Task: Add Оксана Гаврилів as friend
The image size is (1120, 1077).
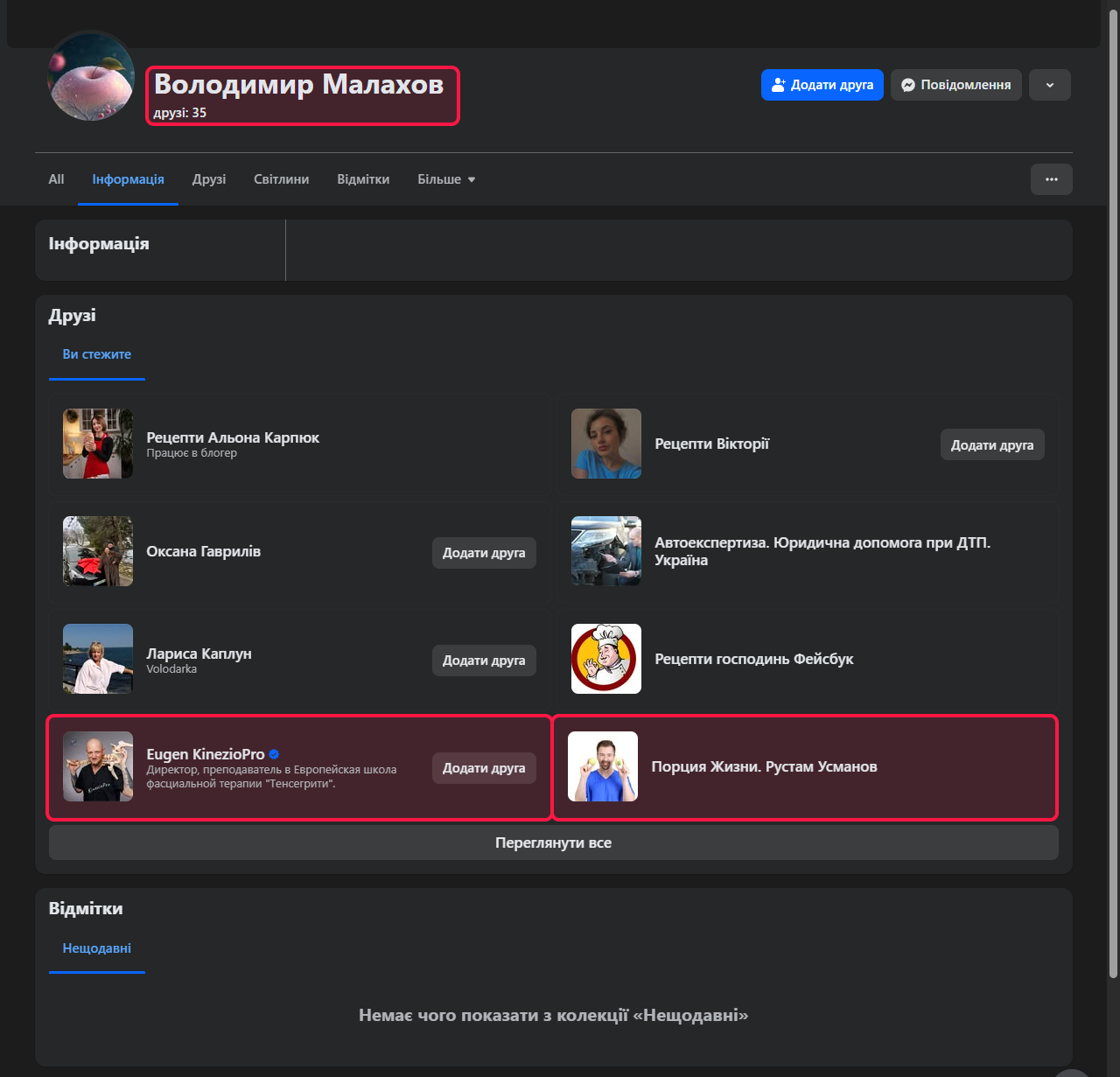Action: pyautogui.click(x=484, y=552)
